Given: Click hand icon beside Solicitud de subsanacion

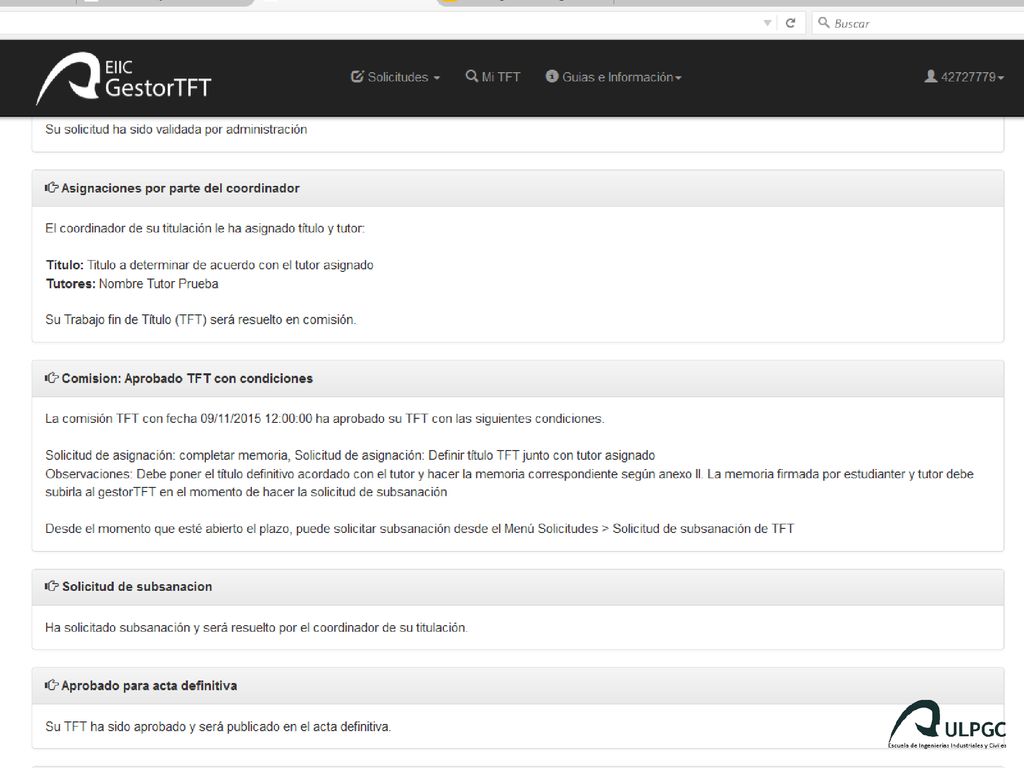Looking at the screenshot, I should point(52,586).
